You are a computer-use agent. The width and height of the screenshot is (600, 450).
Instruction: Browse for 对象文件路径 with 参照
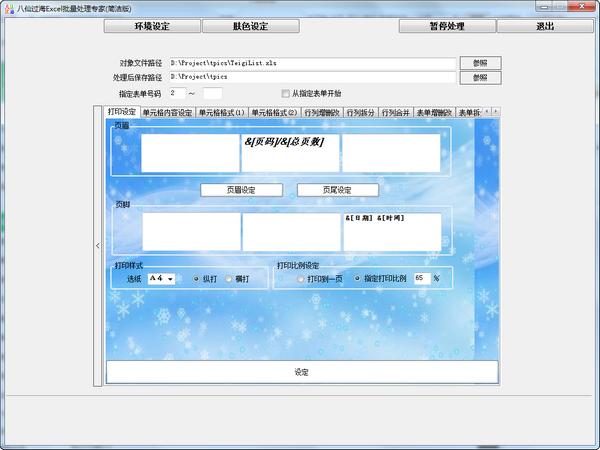480,63
